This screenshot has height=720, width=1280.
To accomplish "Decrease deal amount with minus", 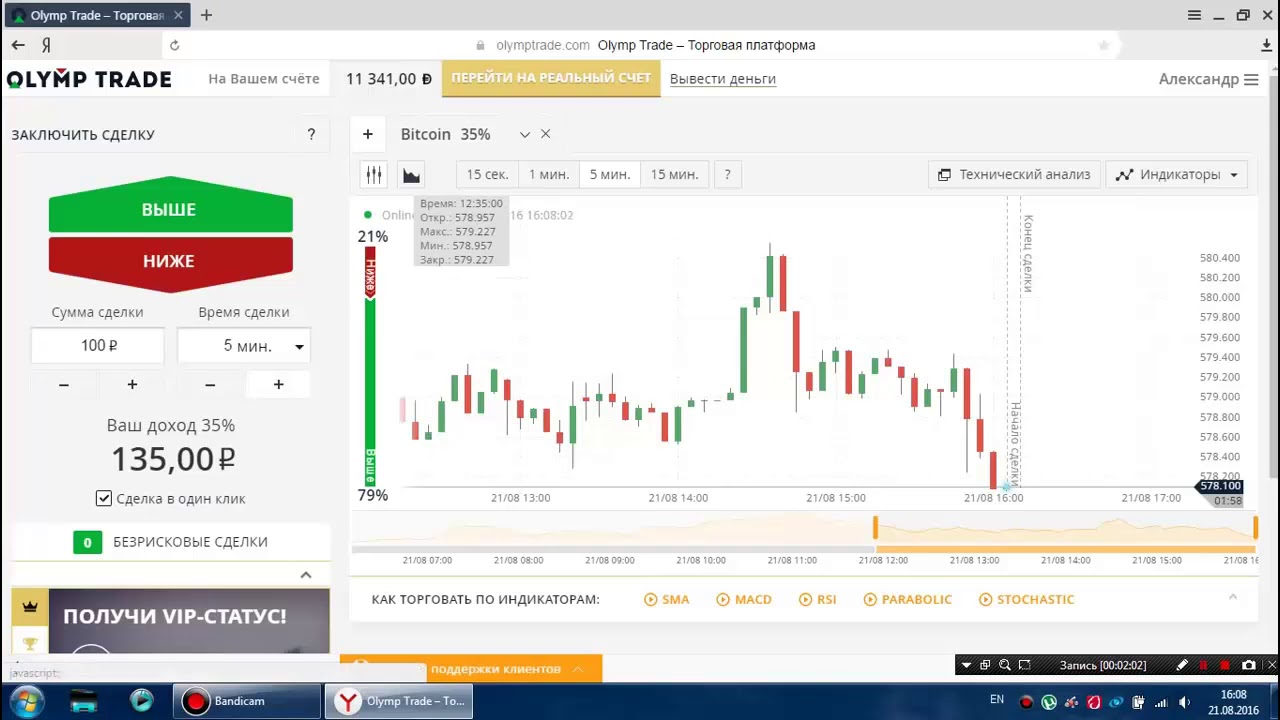I will point(64,384).
